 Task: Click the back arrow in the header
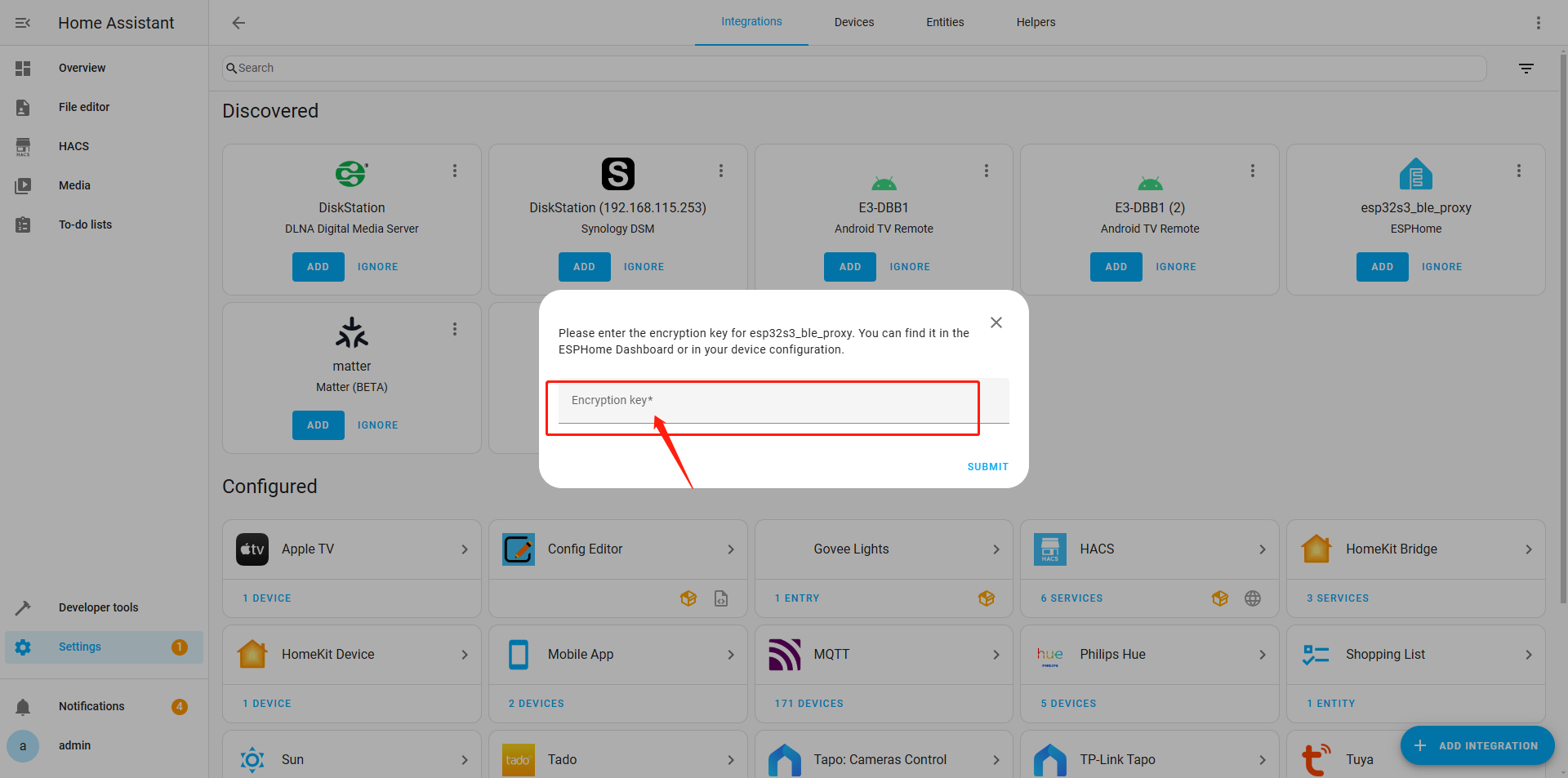[x=238, y=23]
